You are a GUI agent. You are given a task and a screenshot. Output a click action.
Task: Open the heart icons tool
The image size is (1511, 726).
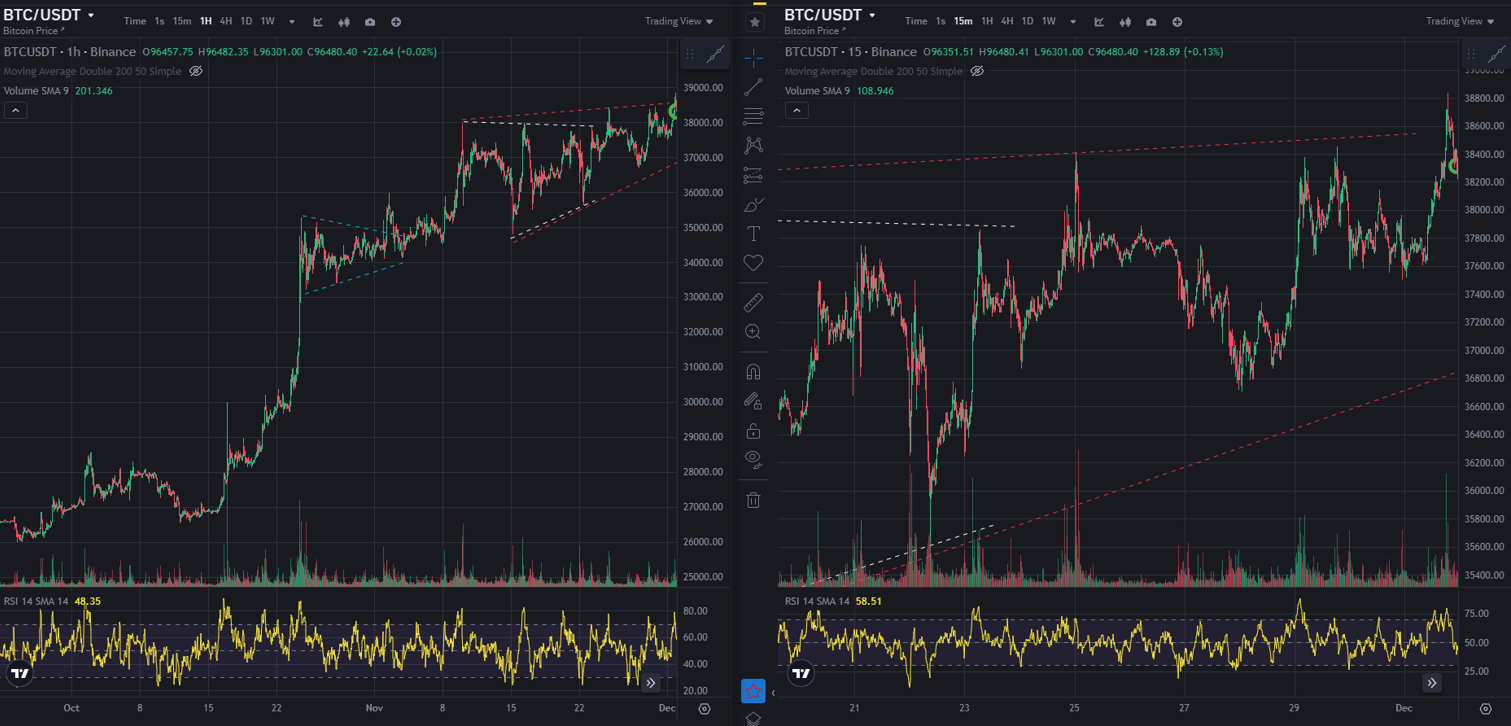tap(753, 263)
